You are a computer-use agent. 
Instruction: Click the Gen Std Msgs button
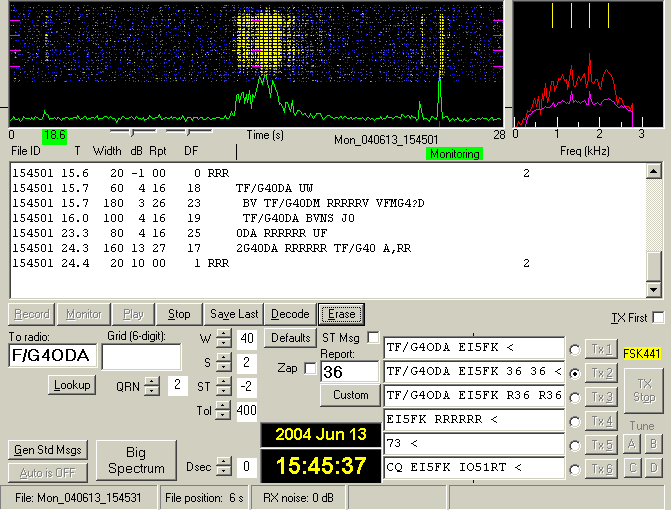46,450
